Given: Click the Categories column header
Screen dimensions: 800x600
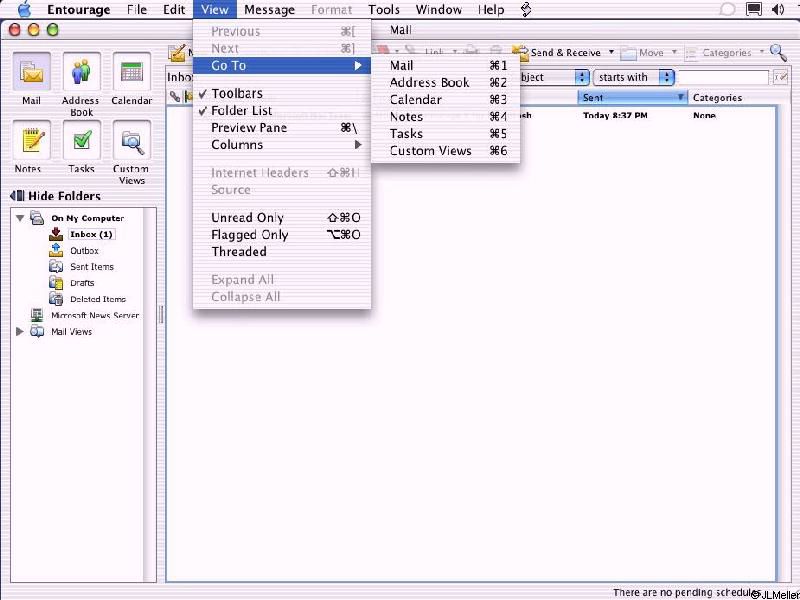Looking at the screenshot, I should (732, 97).
